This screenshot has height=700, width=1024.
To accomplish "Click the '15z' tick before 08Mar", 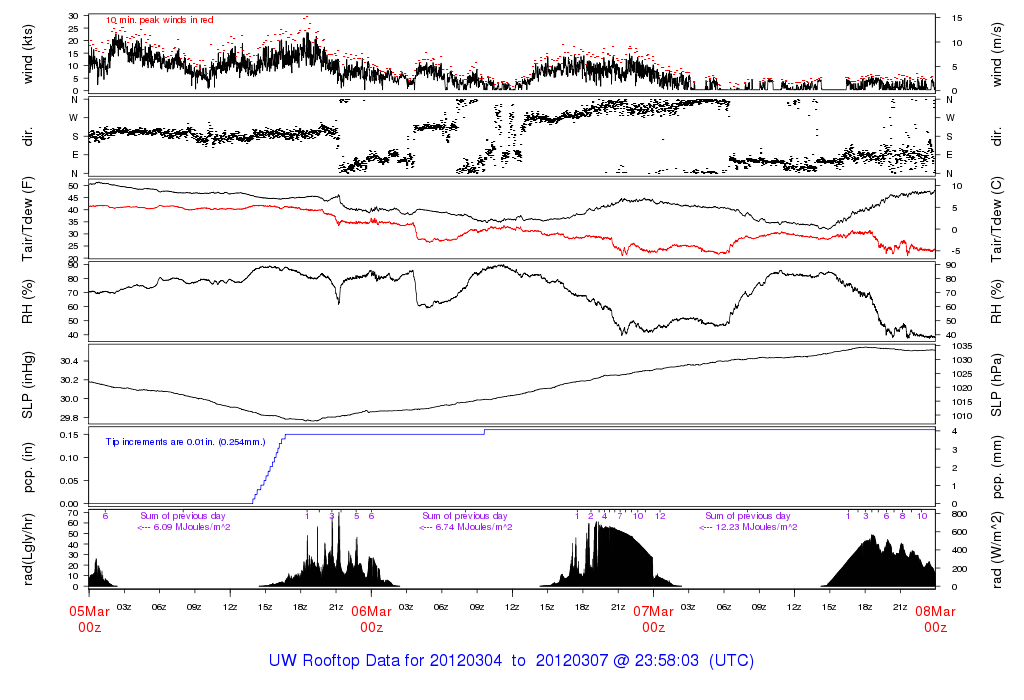I will tap(829, 607).
